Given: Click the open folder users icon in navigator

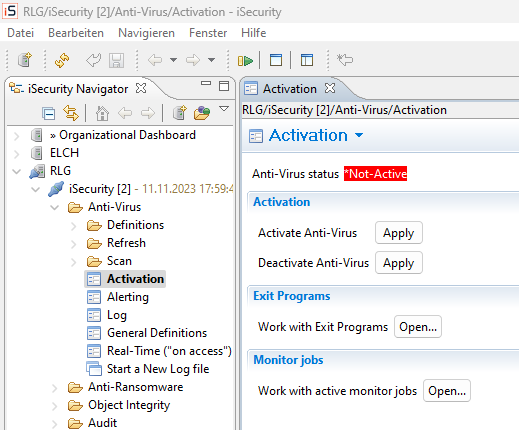Looking at the screenshot, I should (x=202, y=113).
